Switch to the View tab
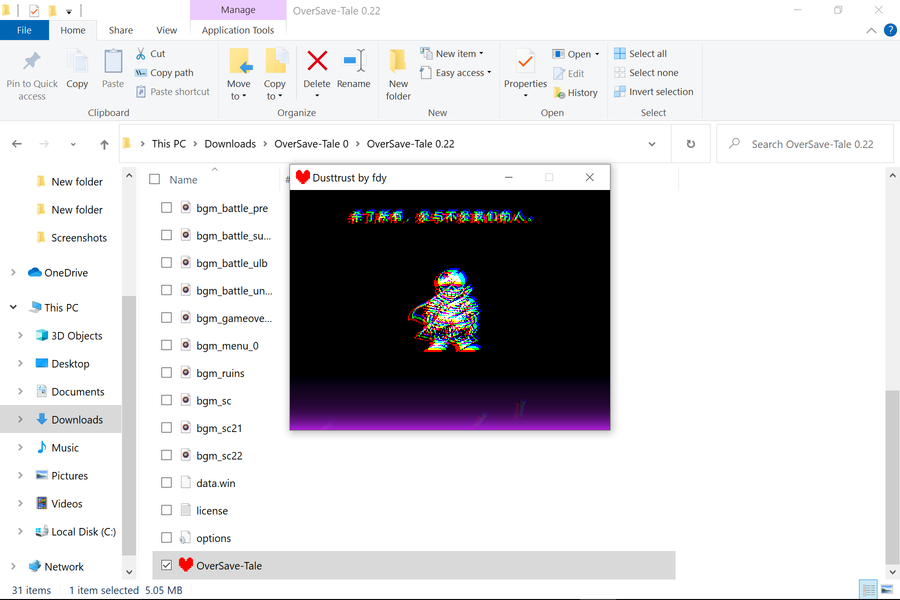This screenshot has height=600, width=900. pos(166,30)
